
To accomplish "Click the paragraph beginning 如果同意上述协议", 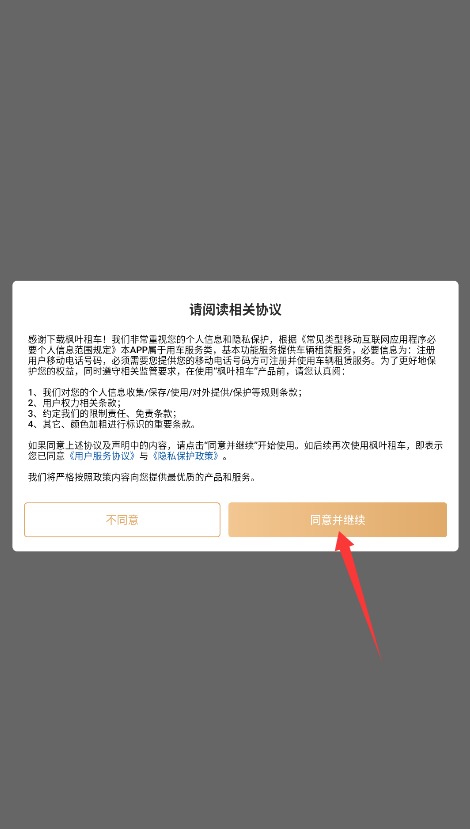I will point(235,450).
